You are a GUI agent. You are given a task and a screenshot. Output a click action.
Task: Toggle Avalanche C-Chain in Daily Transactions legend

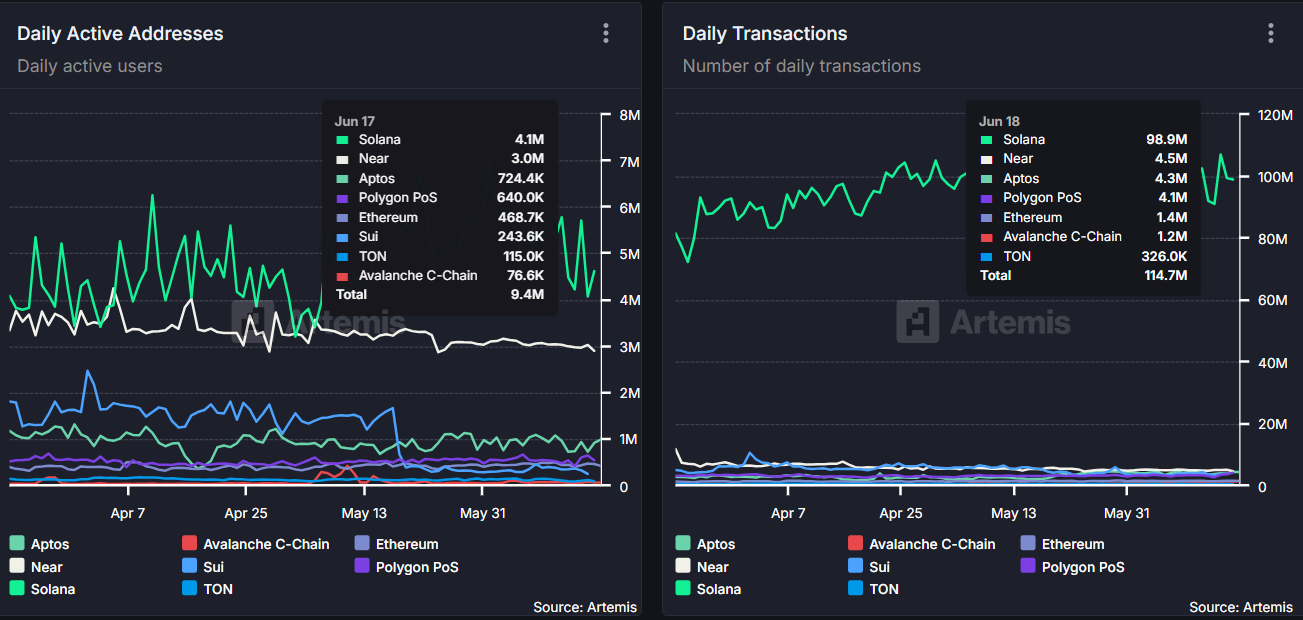tap(921, 544)
